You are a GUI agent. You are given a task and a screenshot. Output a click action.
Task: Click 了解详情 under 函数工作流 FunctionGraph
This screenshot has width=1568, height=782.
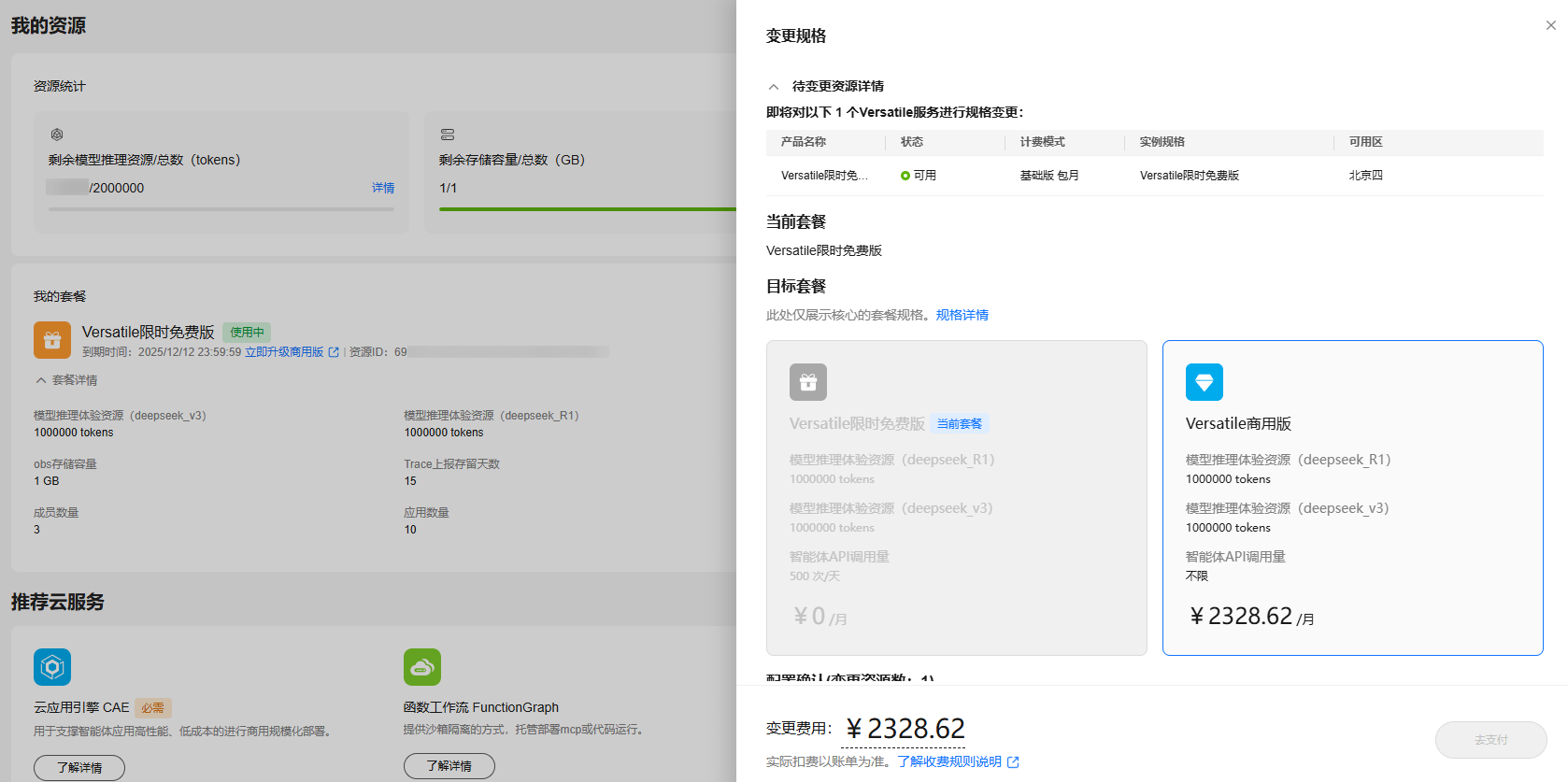pyautogui.click(x=449, y=766)
